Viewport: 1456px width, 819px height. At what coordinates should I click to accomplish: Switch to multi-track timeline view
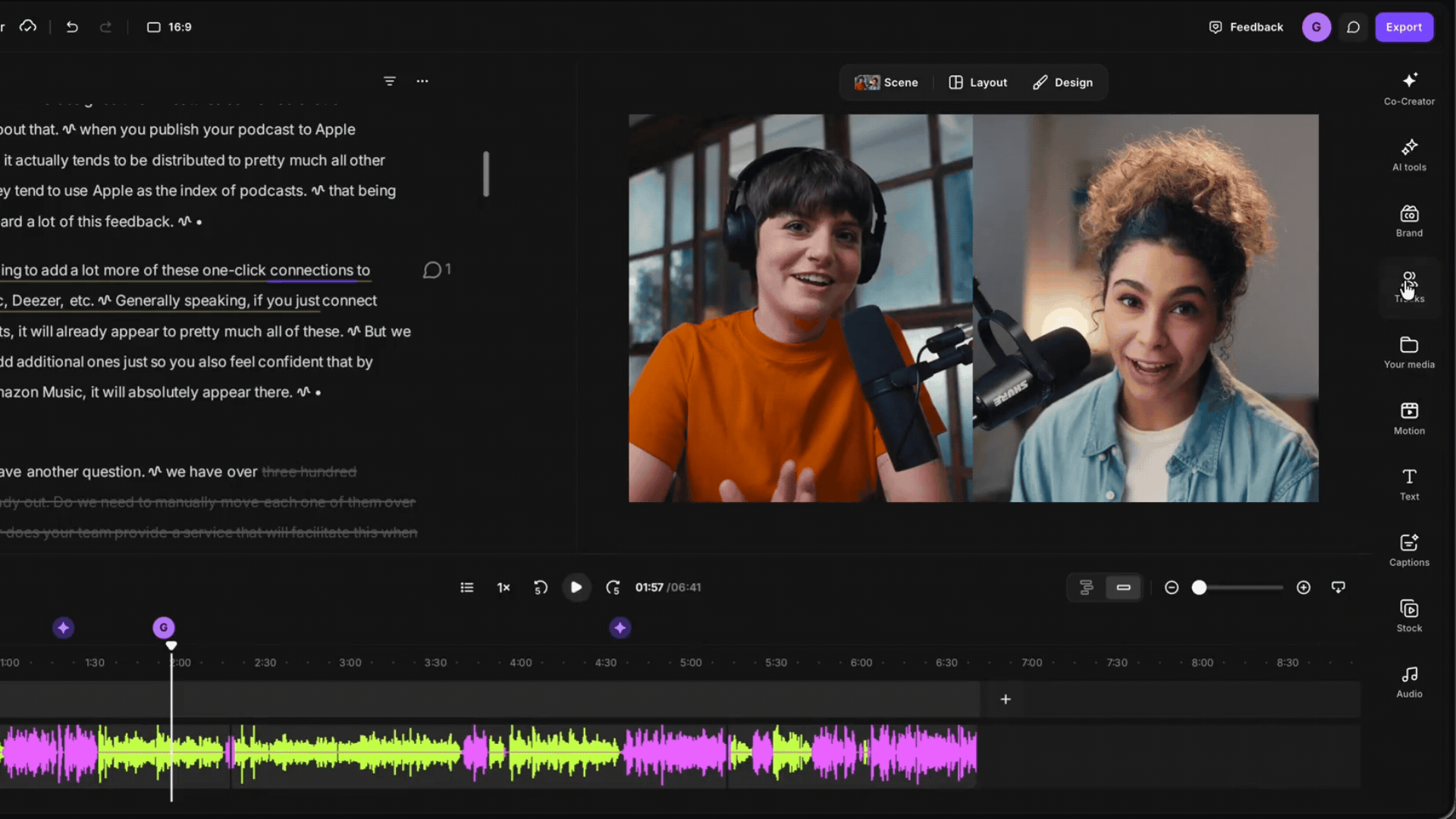pyautogui.click(x=1087, y=588)
